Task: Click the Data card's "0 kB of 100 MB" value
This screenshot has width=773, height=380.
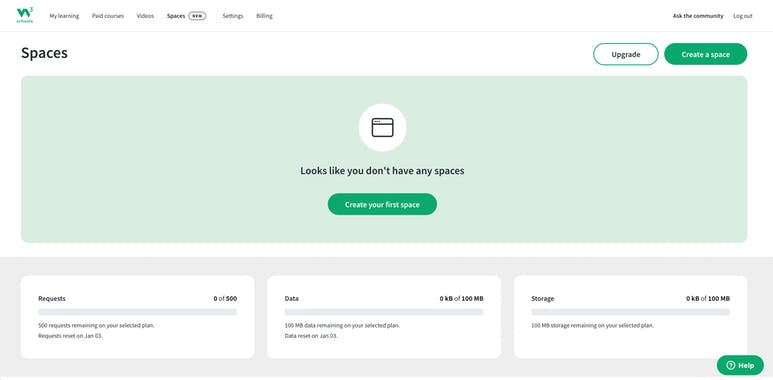Action: pos(461,299)
